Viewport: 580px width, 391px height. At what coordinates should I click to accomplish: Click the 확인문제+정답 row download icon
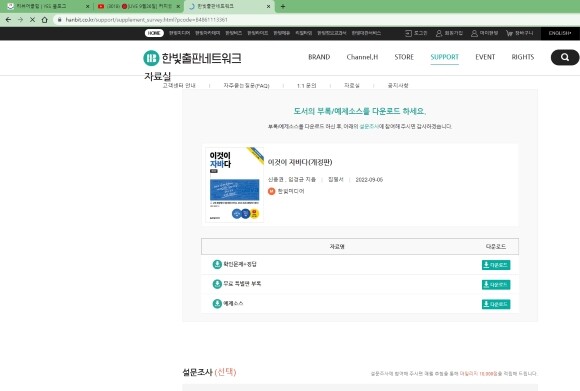click(217, 264)
